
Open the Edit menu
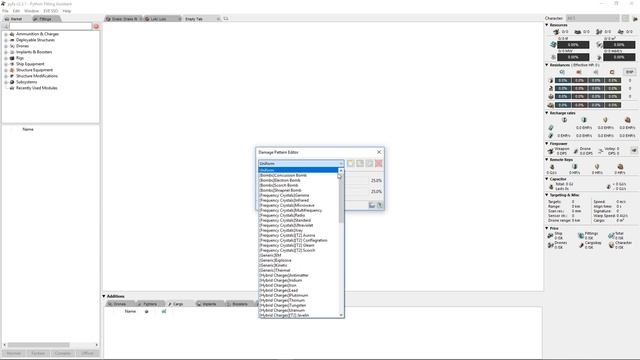tap(16, 11)
